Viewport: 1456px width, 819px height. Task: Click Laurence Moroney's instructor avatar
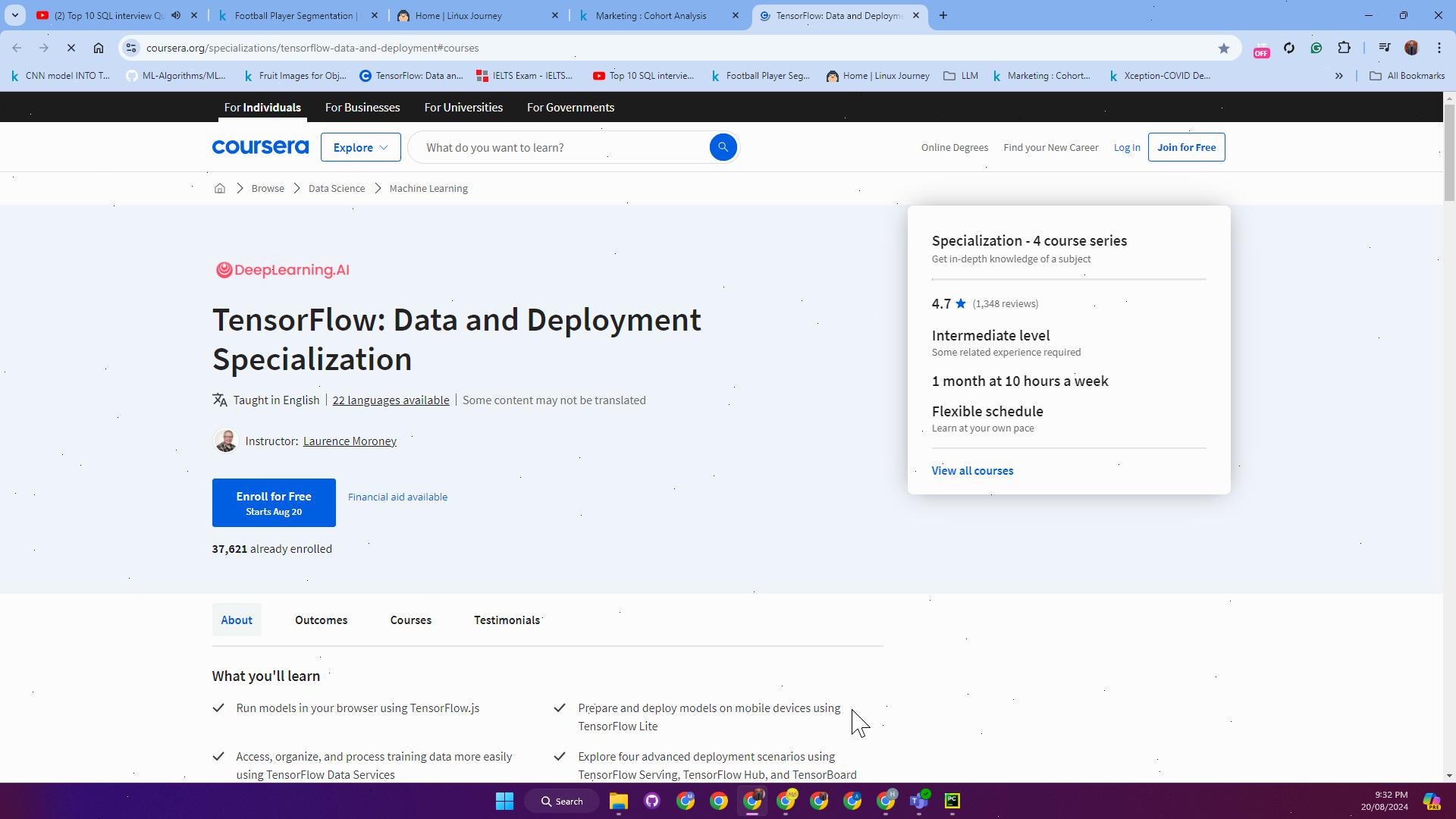coord(225,441)
